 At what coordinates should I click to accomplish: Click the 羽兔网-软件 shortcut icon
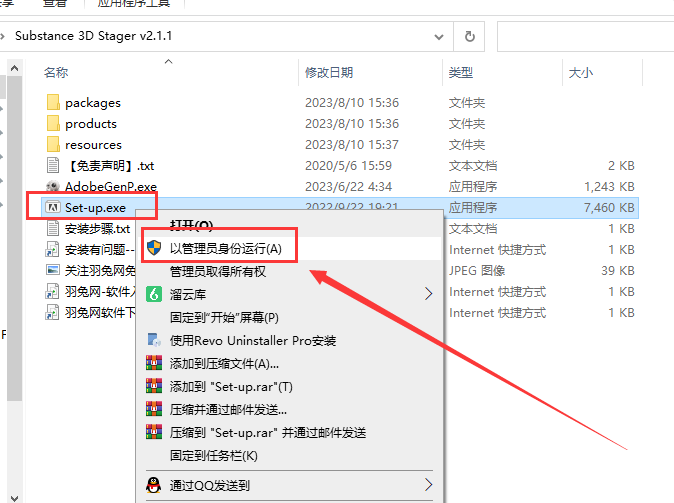tap(52, 291)
